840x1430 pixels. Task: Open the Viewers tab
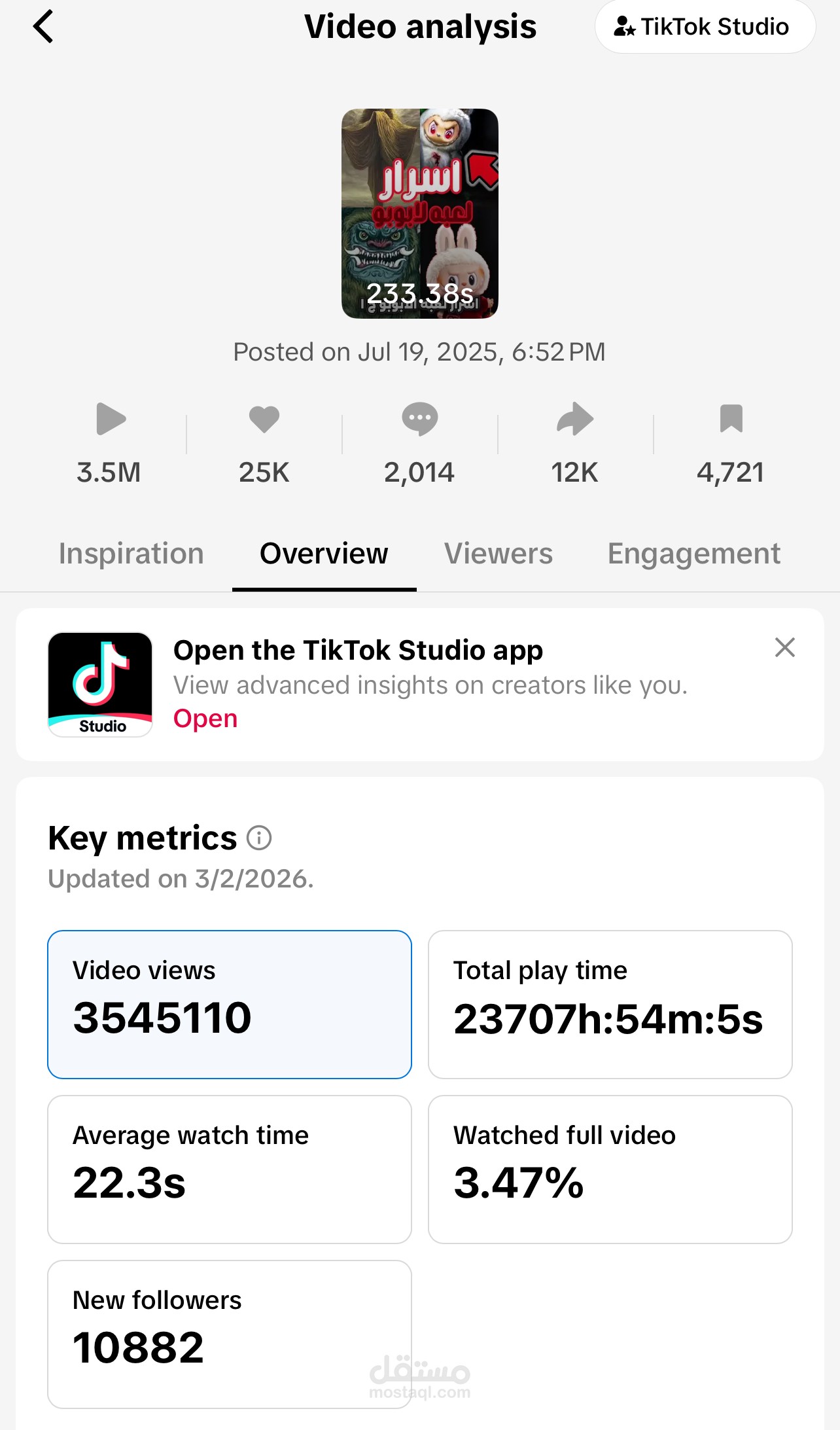[x=499, y=554]
